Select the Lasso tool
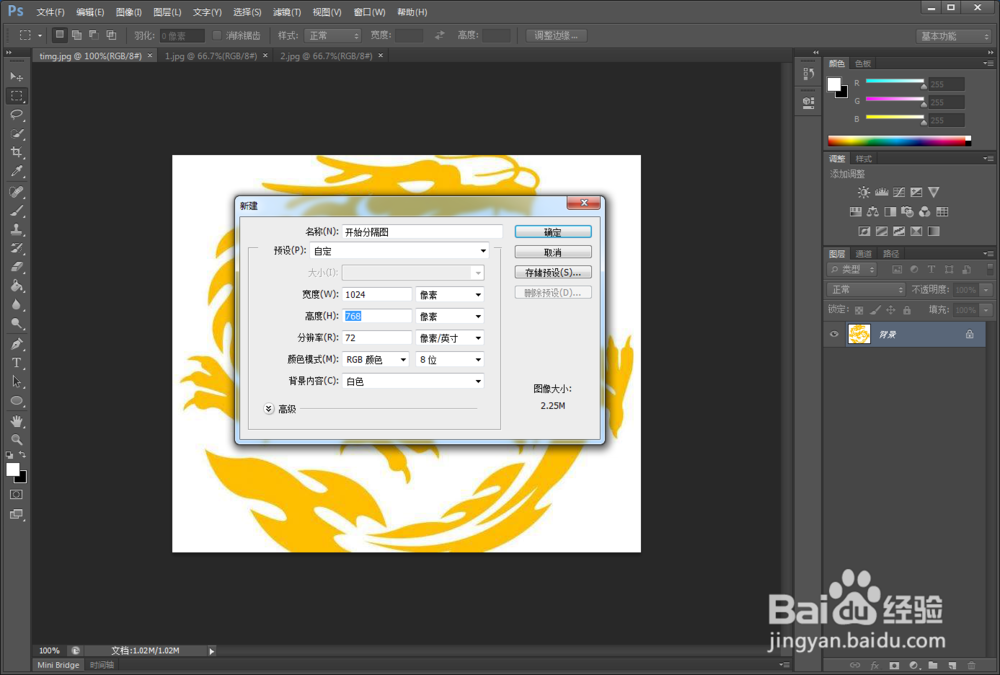 tap(16, 115)
